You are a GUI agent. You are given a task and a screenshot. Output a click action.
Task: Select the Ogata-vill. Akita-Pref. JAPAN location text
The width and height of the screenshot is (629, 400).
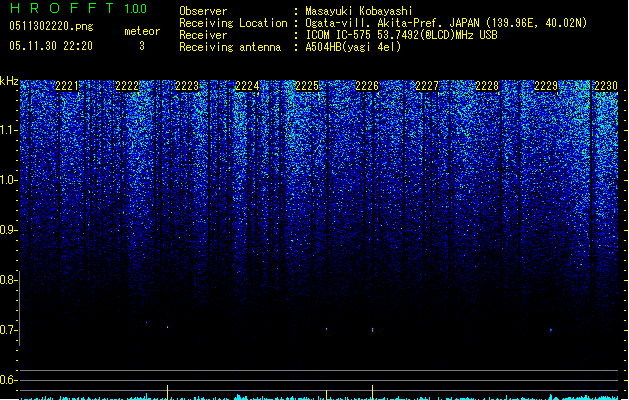click(446, 23)
